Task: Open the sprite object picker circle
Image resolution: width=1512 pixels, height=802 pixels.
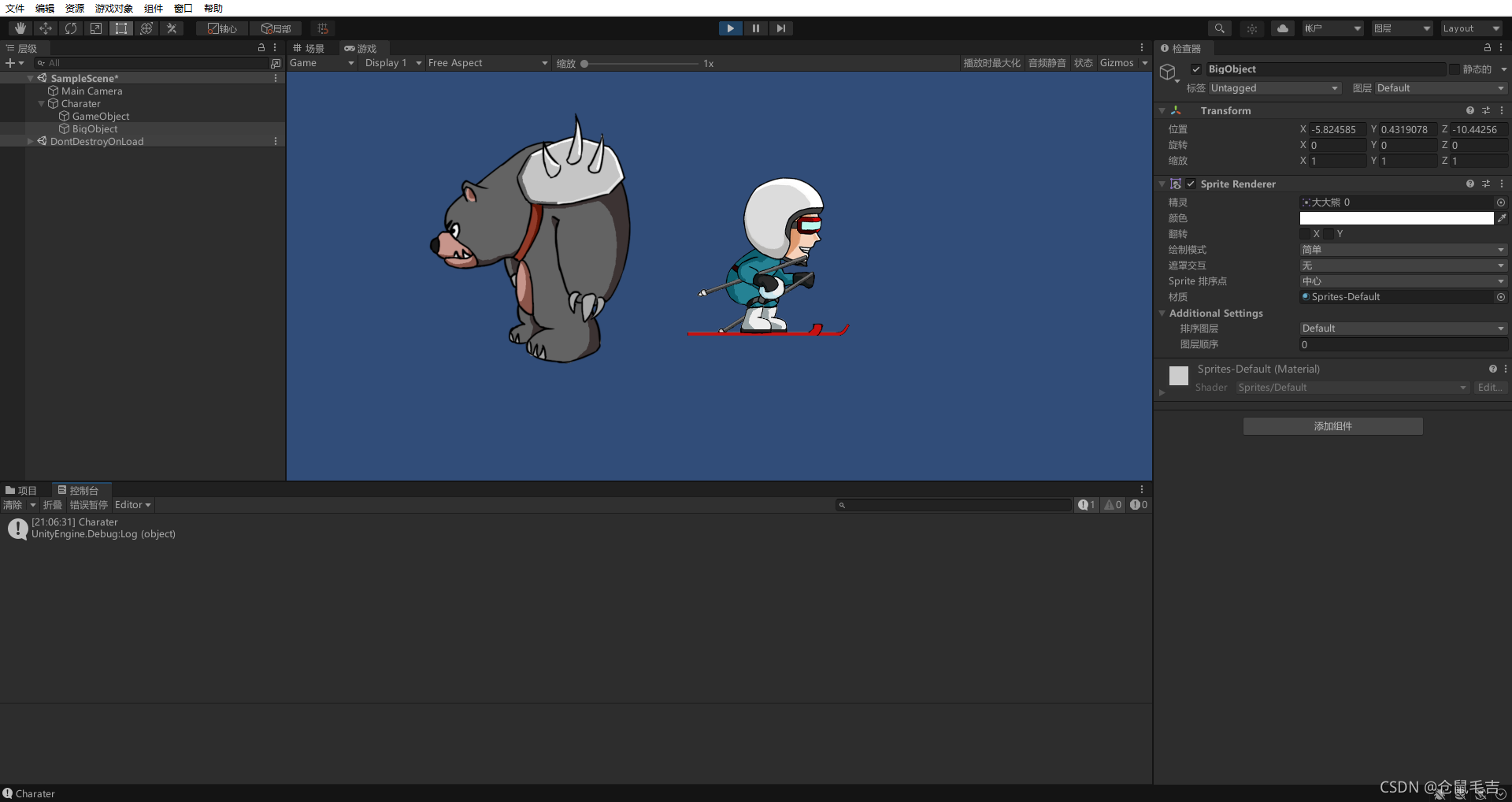Action: (x=1501, y=202)
